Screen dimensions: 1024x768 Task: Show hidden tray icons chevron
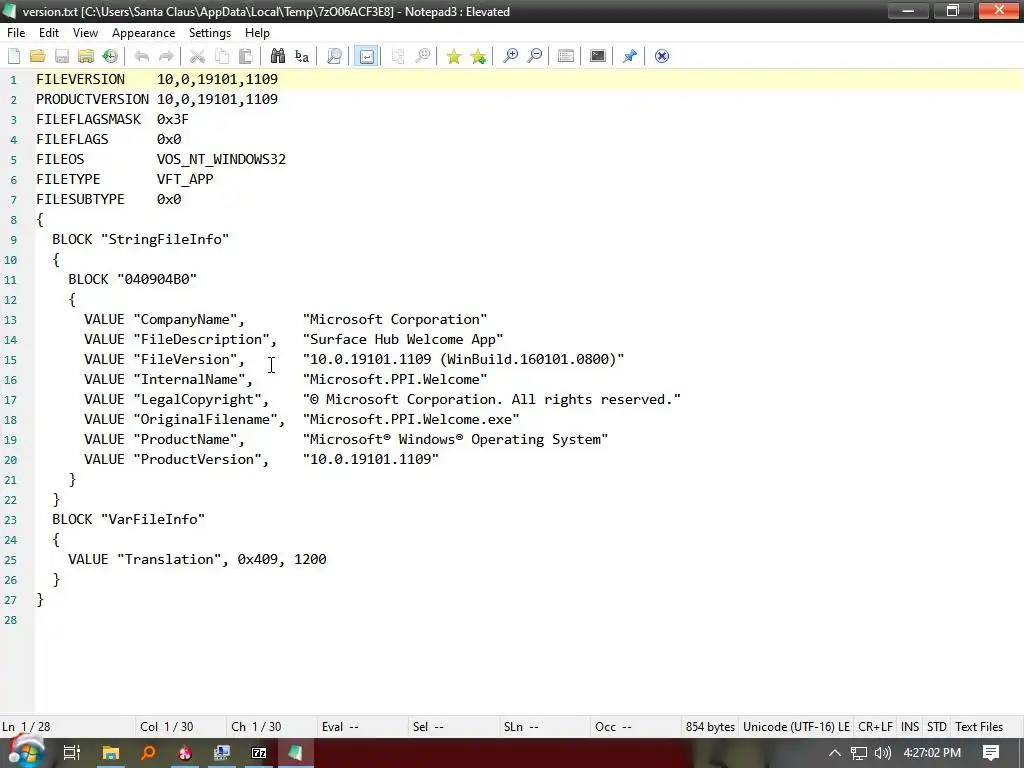point(835,753)
